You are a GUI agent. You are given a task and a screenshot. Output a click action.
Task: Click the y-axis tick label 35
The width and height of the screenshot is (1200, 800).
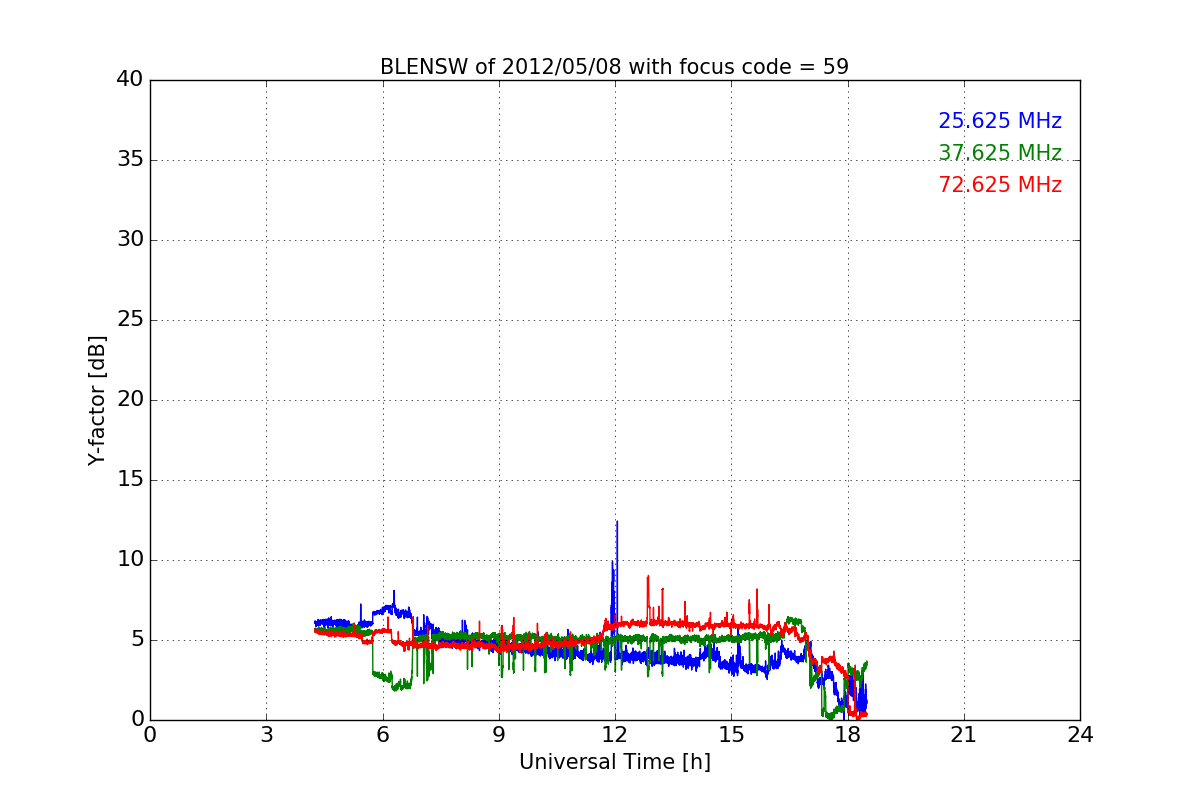(x=130, y=160)
